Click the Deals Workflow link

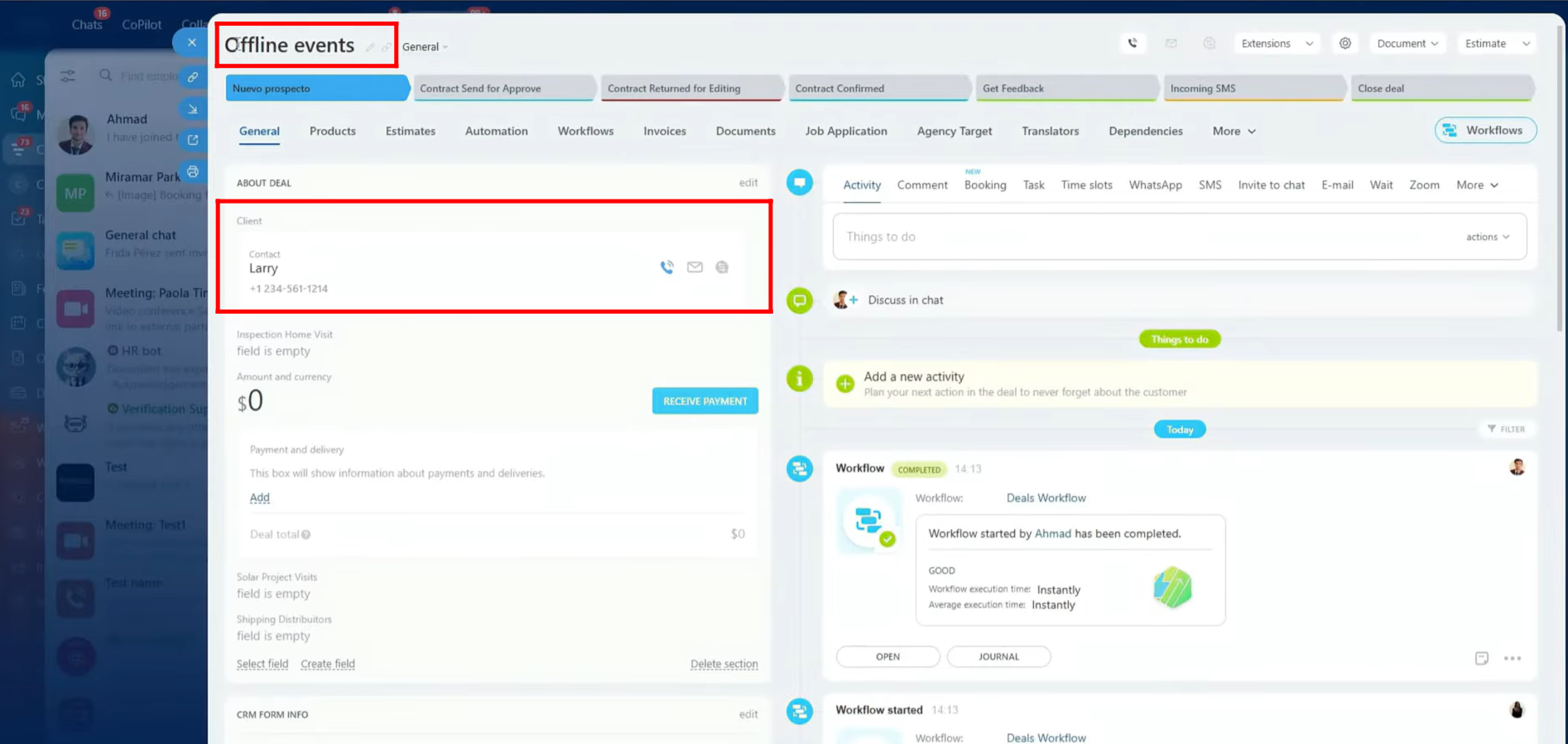point(1046,498)
